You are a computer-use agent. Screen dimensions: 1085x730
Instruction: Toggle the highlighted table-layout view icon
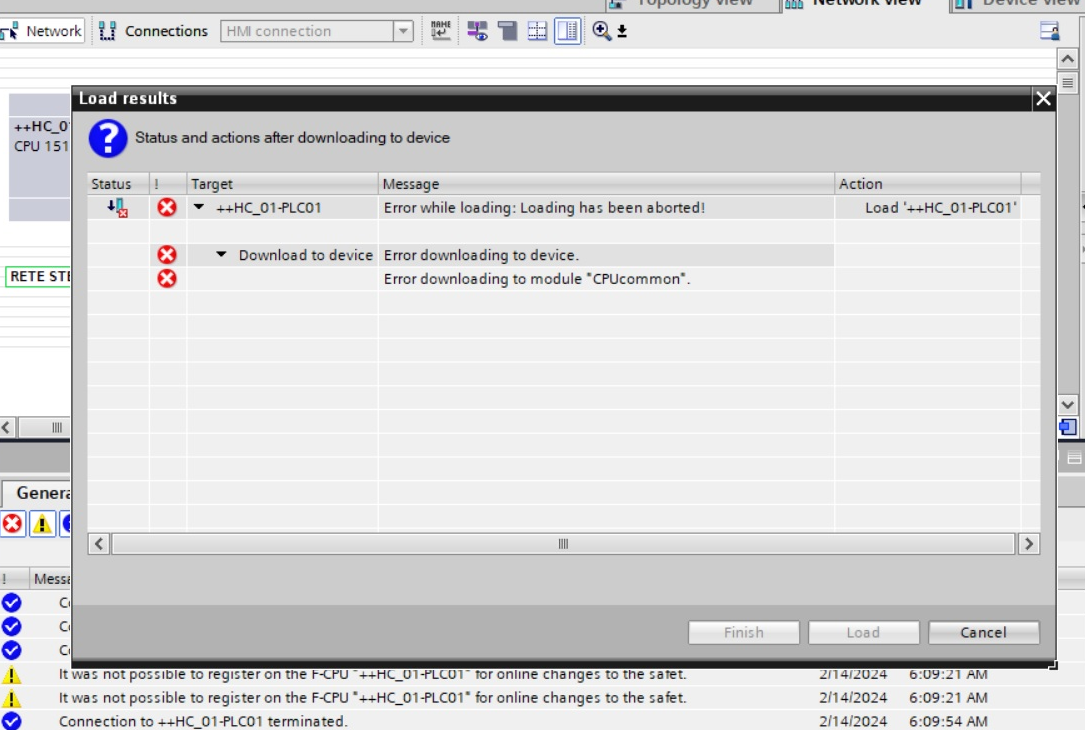point(567,30)
